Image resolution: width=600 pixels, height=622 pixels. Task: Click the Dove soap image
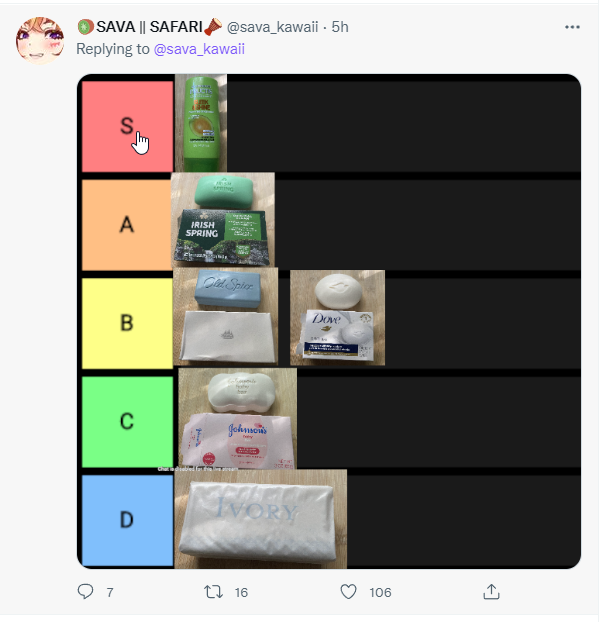pos(337,318)
